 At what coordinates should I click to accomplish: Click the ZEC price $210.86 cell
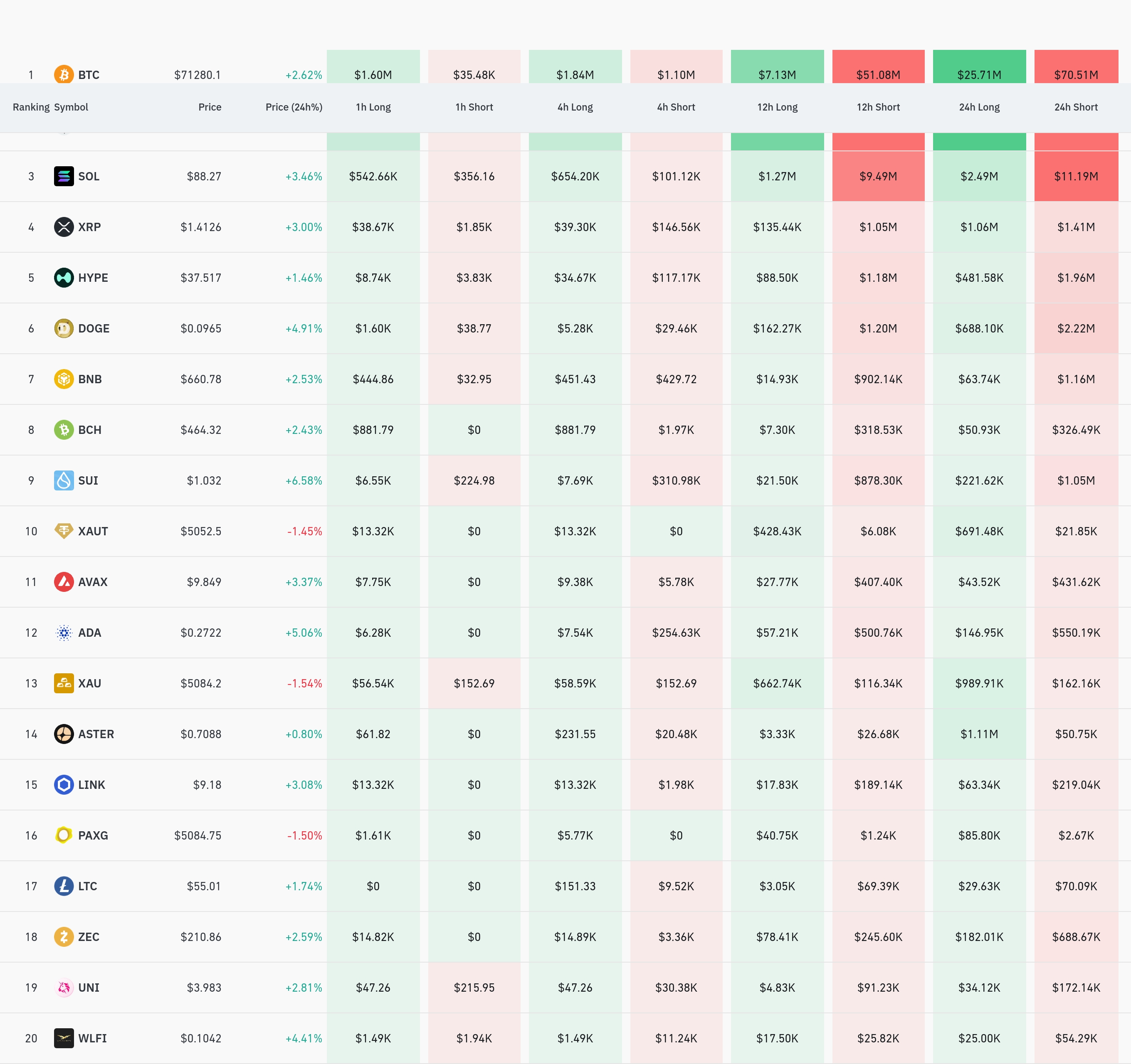click(x=201, y=937)
